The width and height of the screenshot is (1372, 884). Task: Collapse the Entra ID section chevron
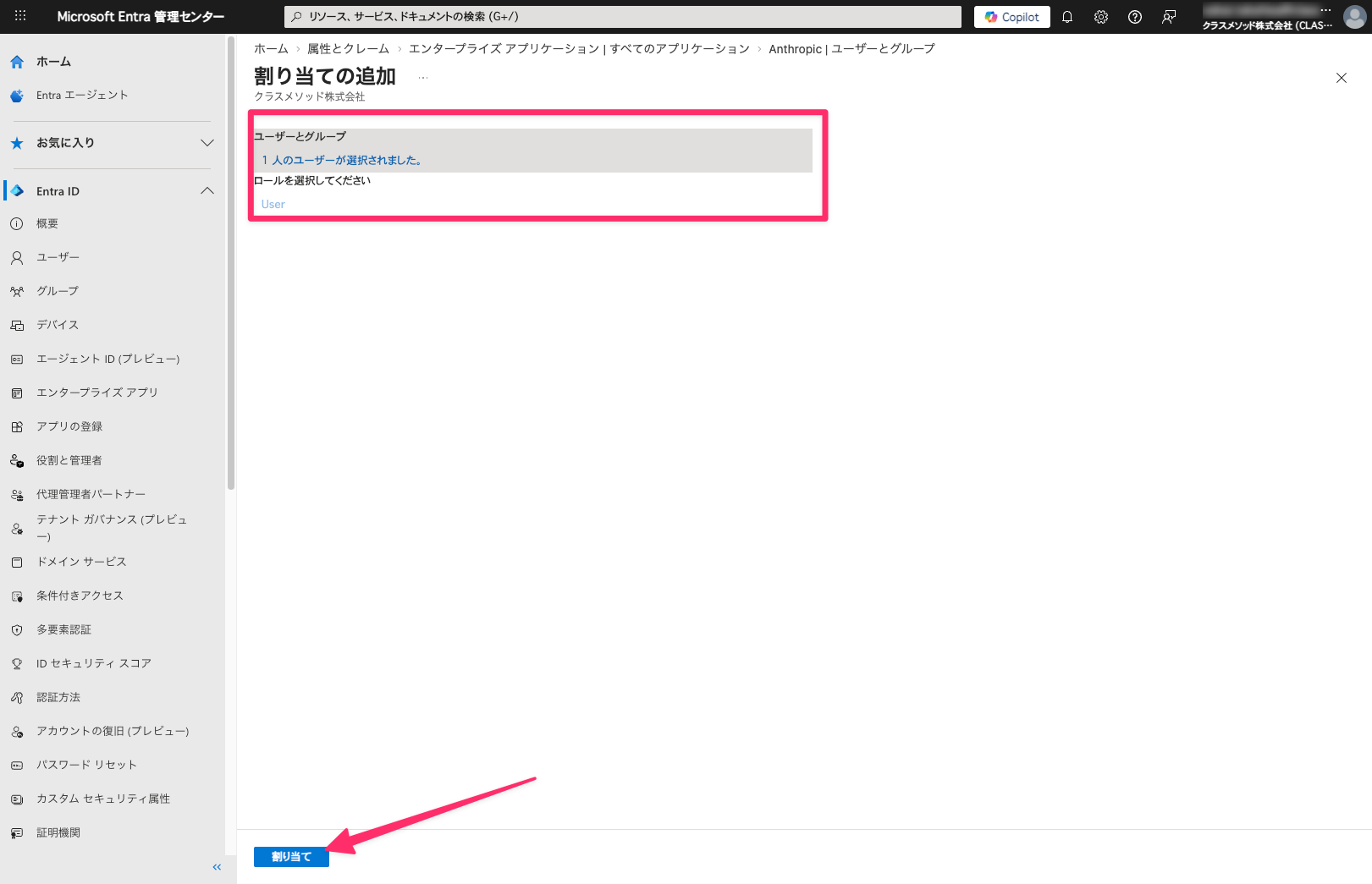coord(207,191)
